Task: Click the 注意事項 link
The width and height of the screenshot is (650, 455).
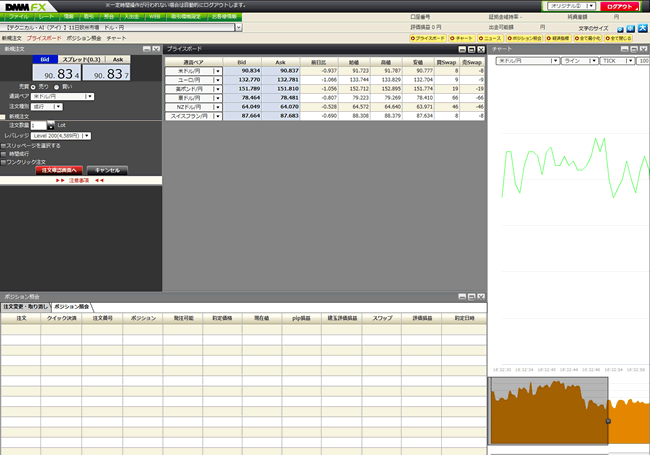Action: pos(79,181)
